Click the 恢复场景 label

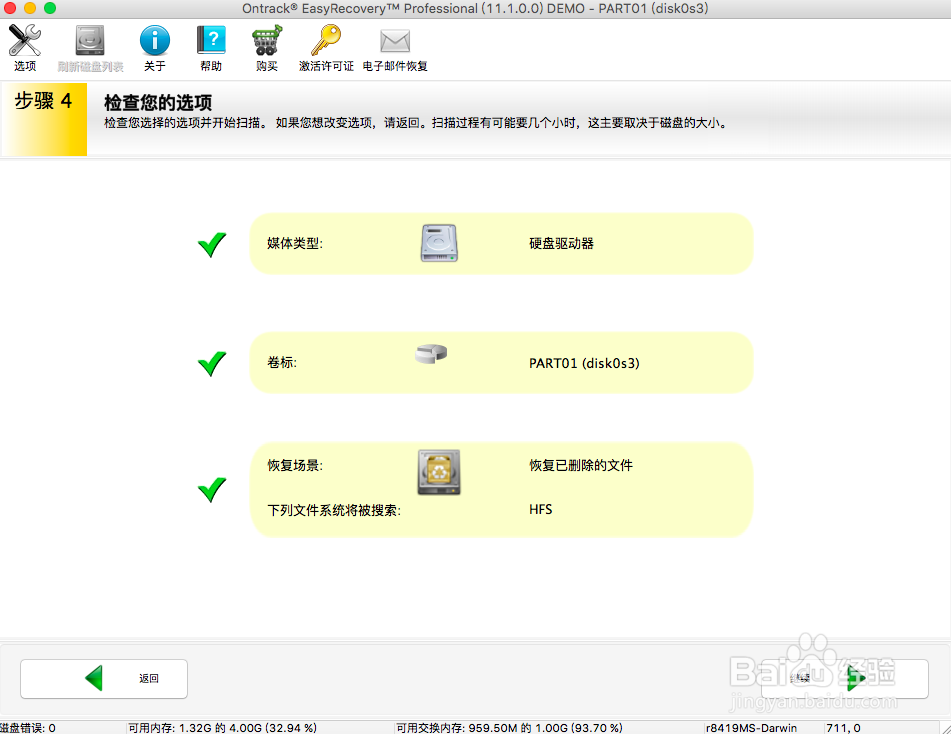tap(295, 465)
